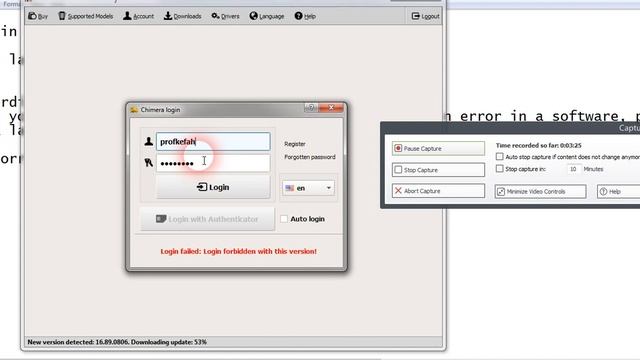
Task: Click the username field containing profkefah
Action: [213, 142]
